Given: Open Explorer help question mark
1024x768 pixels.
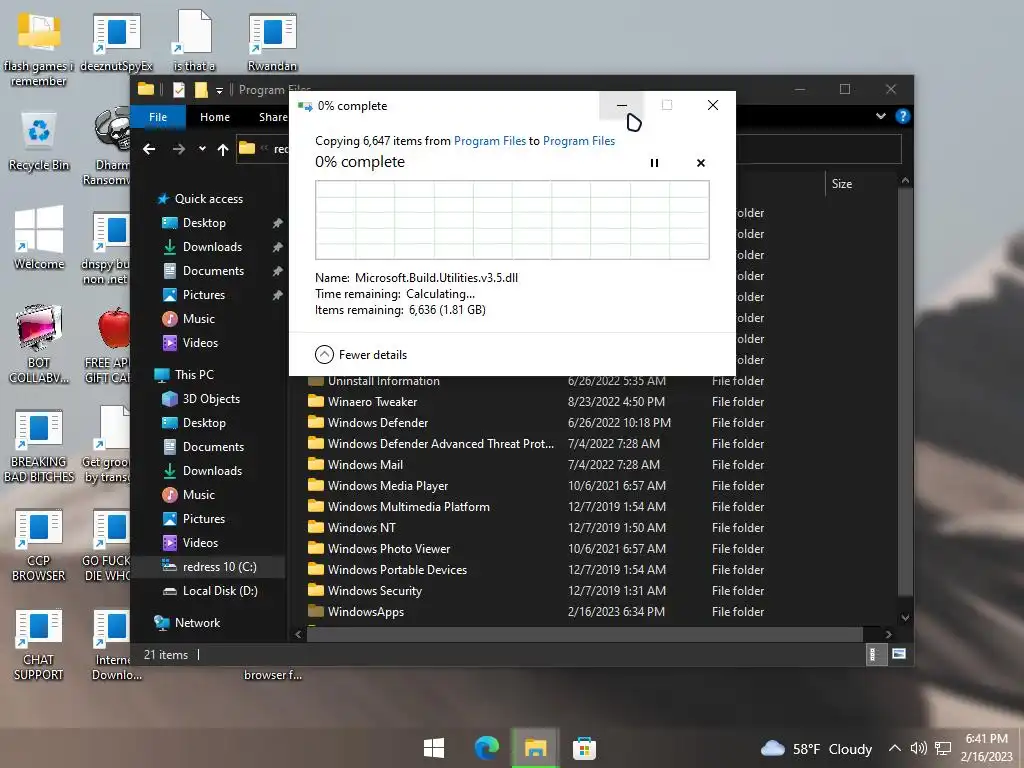Looking at the screenshot, I should point(903,116).
